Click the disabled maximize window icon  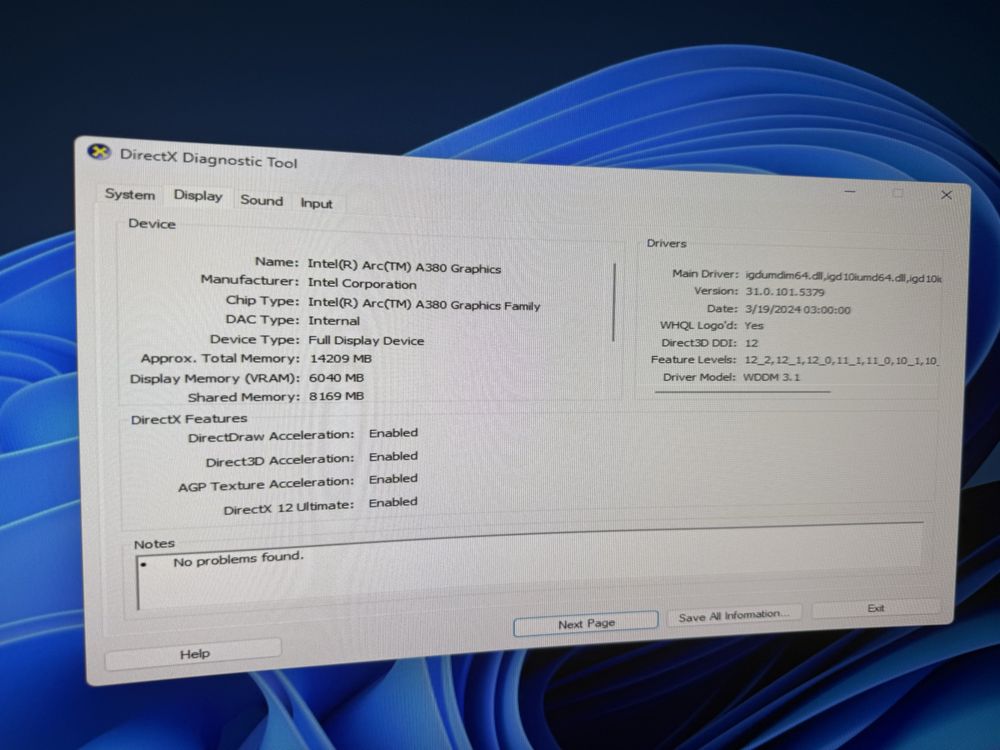point(897,193)
